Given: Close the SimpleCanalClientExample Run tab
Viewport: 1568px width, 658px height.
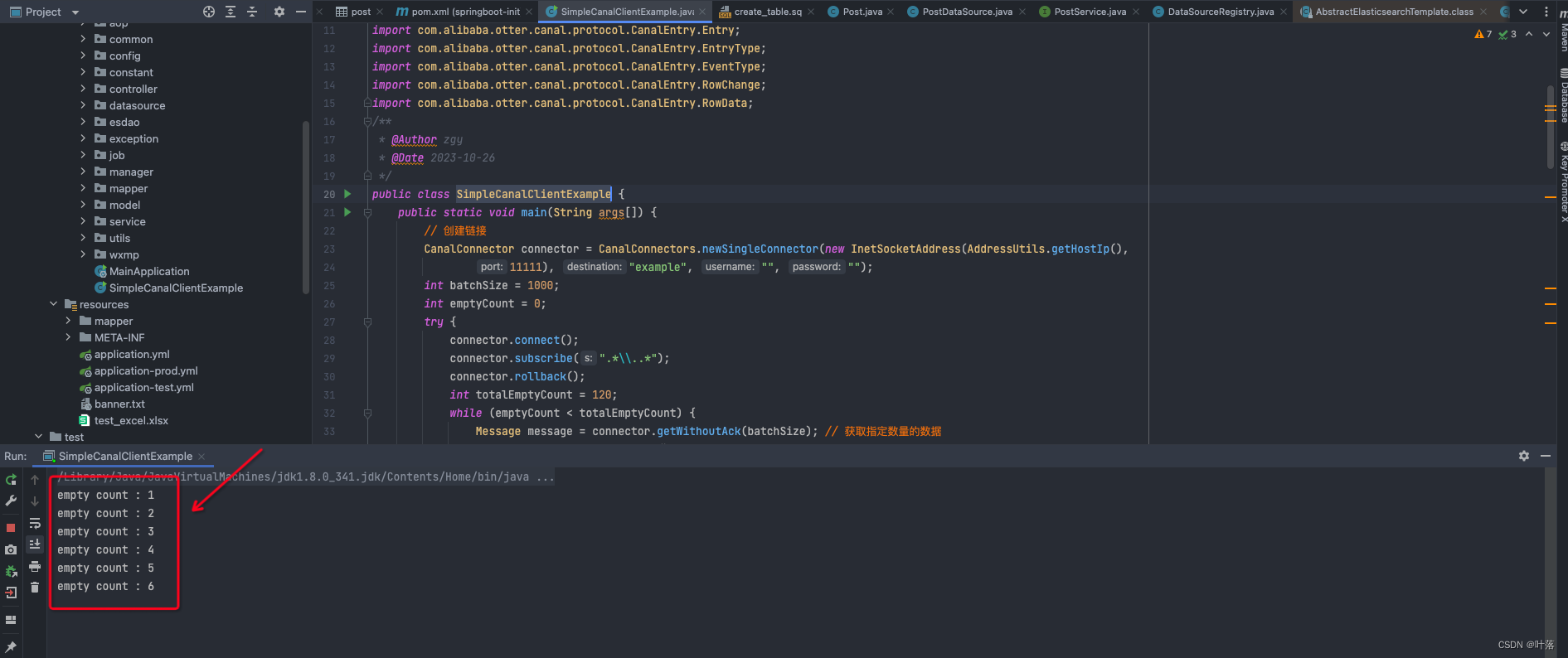Looking at the screenshot, I should point(201,457).
